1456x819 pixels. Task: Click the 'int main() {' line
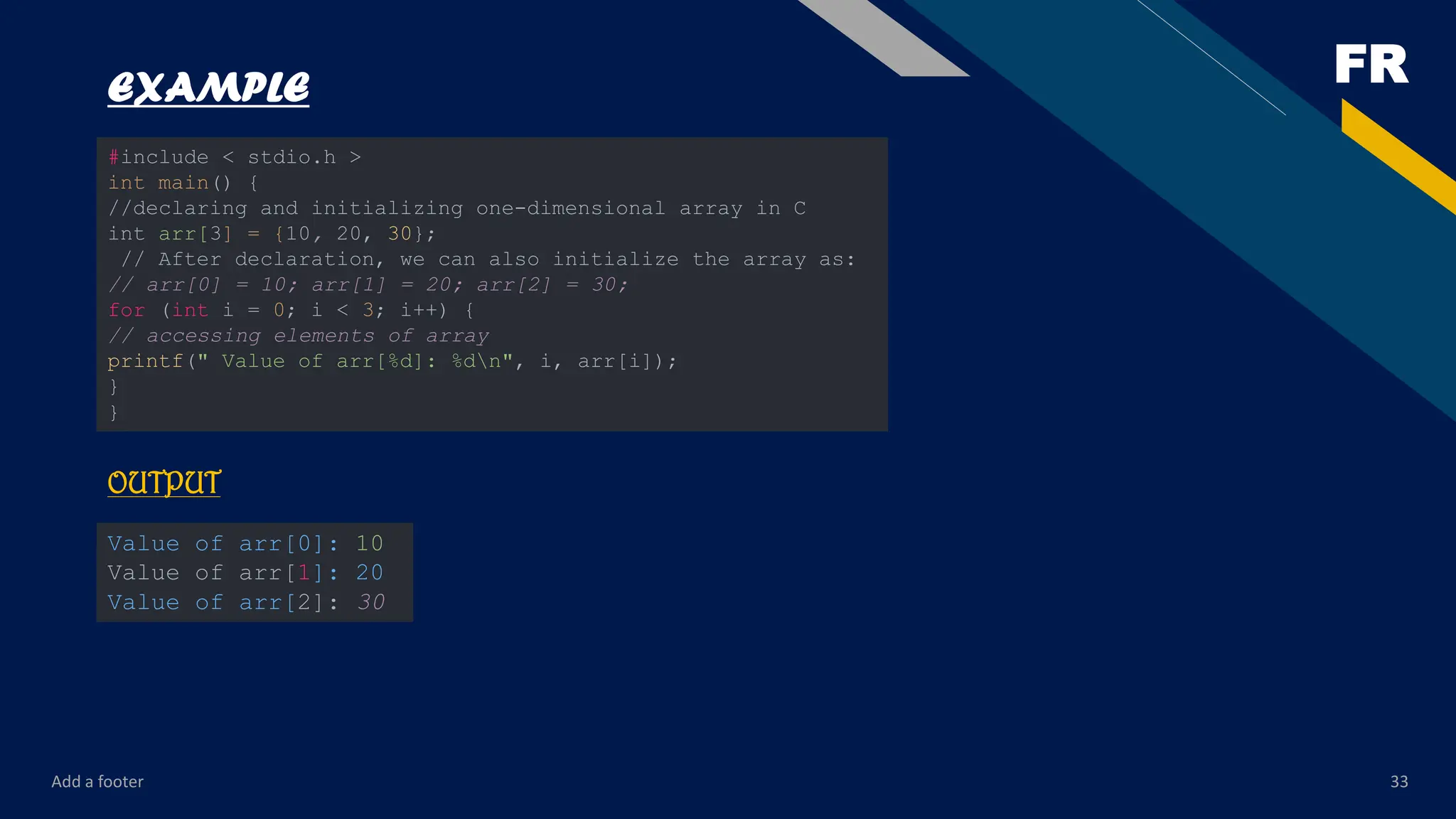[183, 183]
